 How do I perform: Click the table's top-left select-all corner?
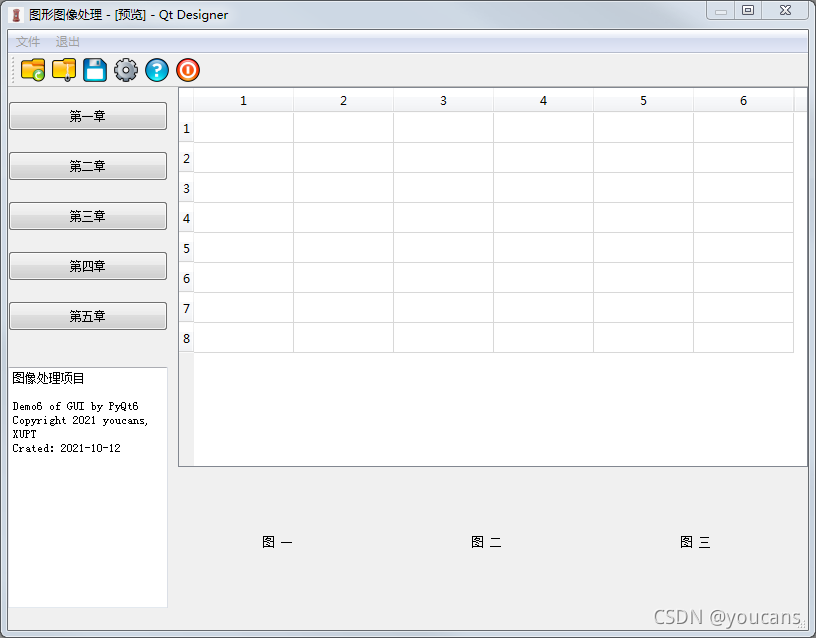click(x=186, y=100)
